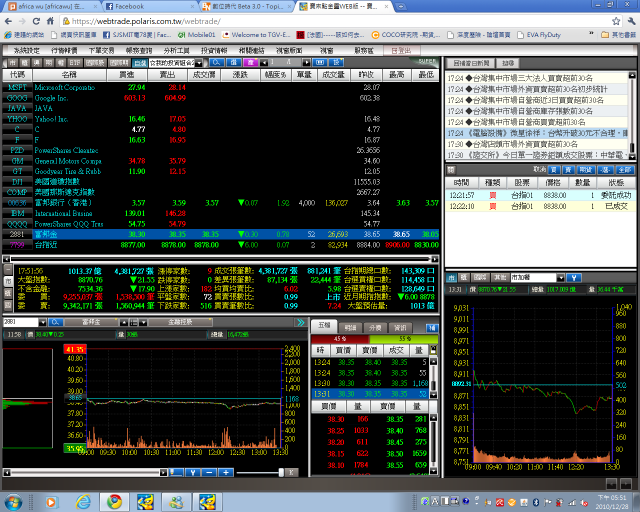Viewport: 640px width, 512px height.
Task: Open Internet Explorer from the taskbar
Action: point(83,502)
